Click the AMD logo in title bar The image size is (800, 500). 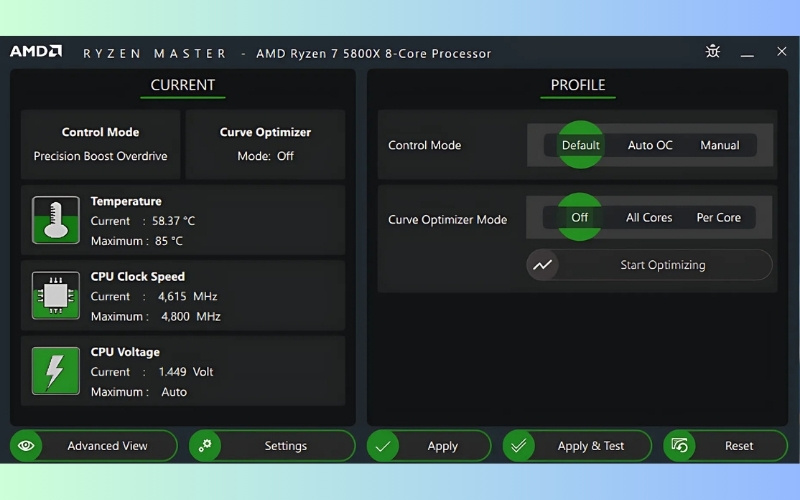point(36,52)
